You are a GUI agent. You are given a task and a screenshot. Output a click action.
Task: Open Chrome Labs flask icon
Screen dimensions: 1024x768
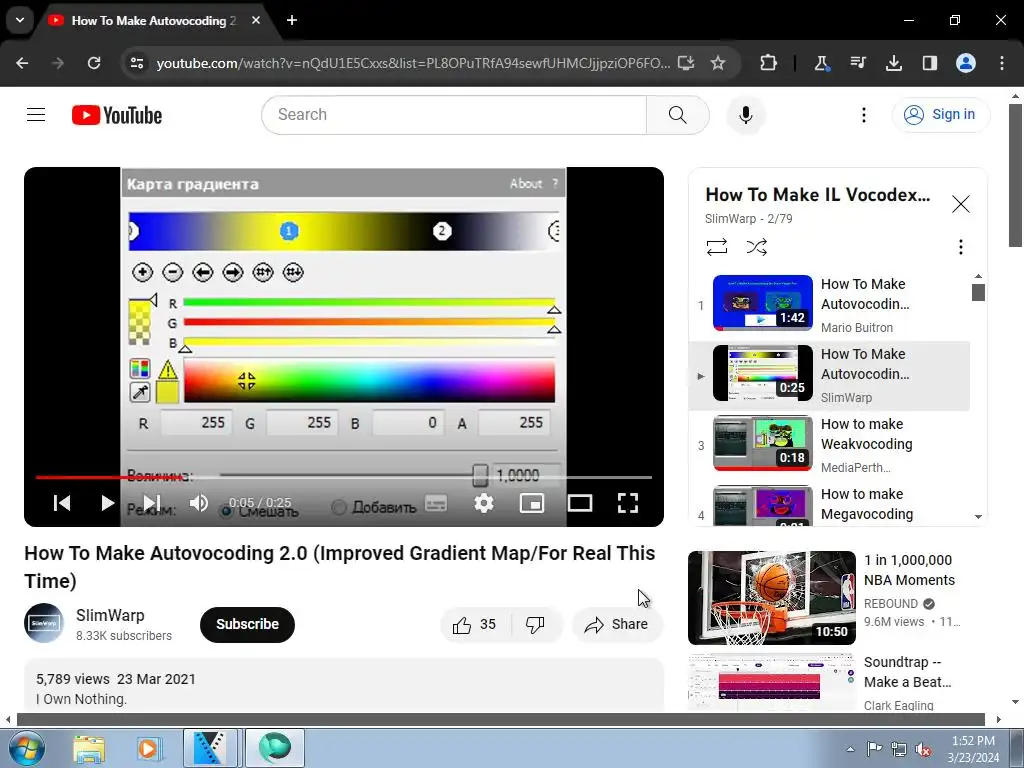tap(822, 63)
